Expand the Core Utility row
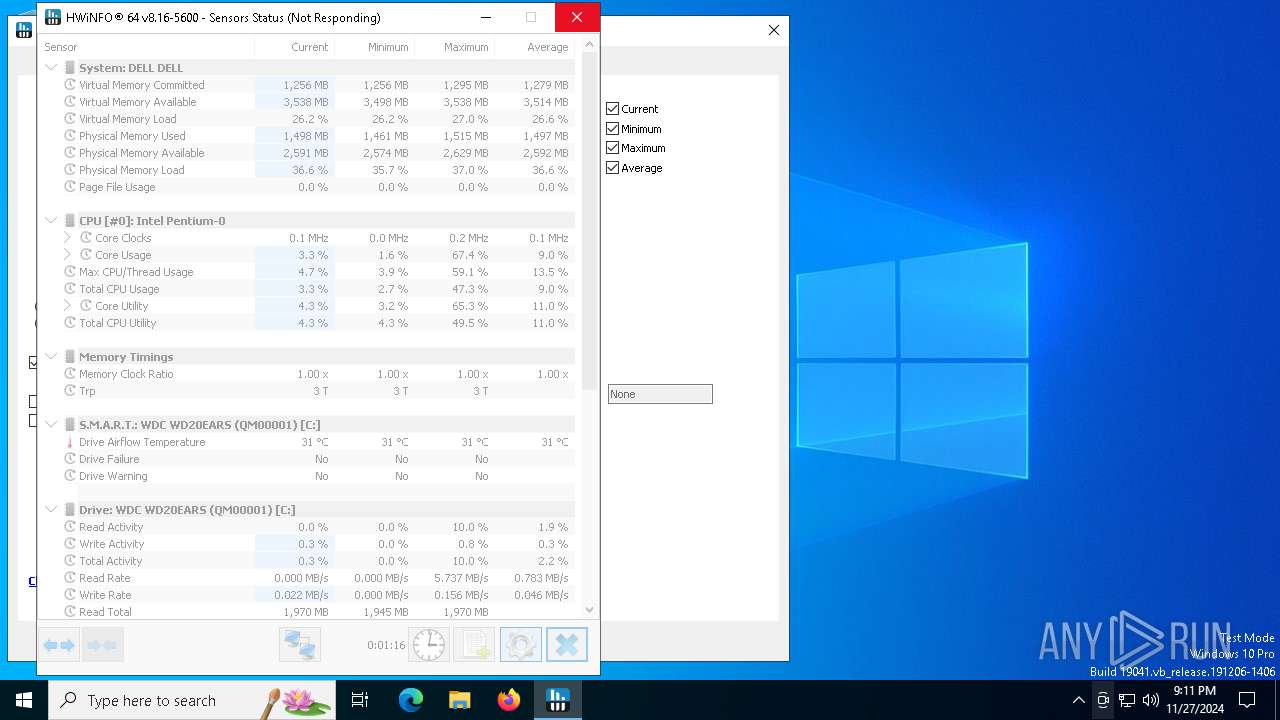 [67, 306]
